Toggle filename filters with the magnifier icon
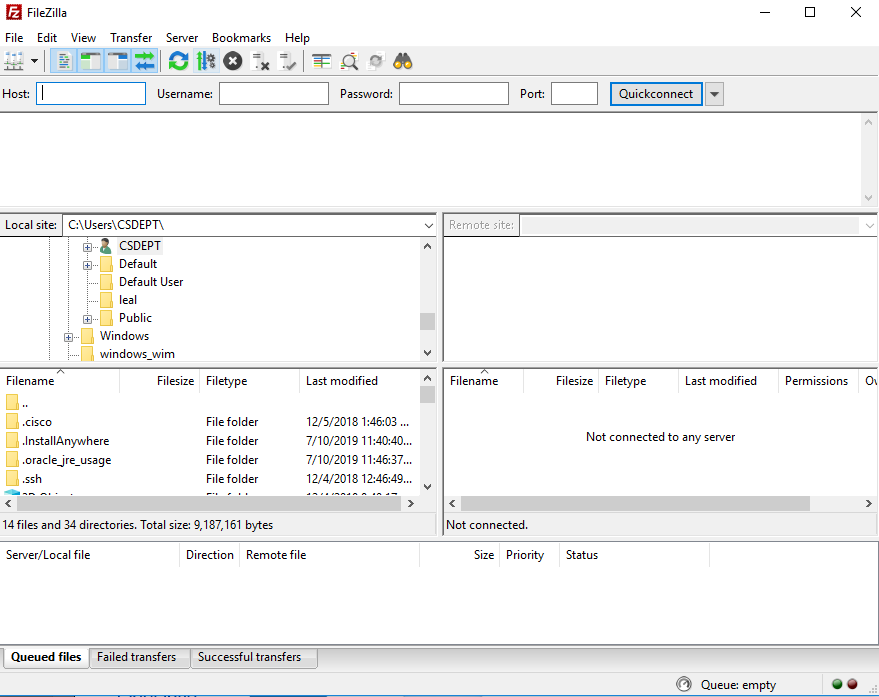 tap(349, 61)
